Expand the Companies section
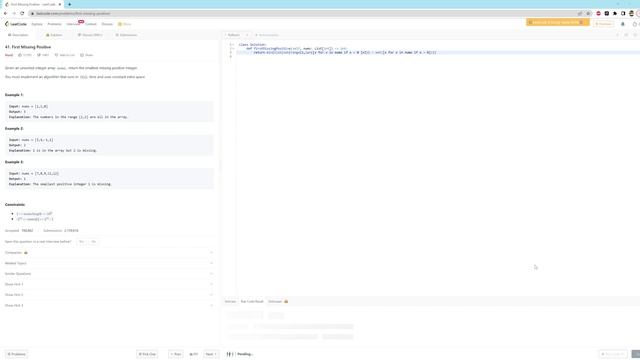This screenshot has height=360, width=640. pyautogui.click(x=109, y=253)
